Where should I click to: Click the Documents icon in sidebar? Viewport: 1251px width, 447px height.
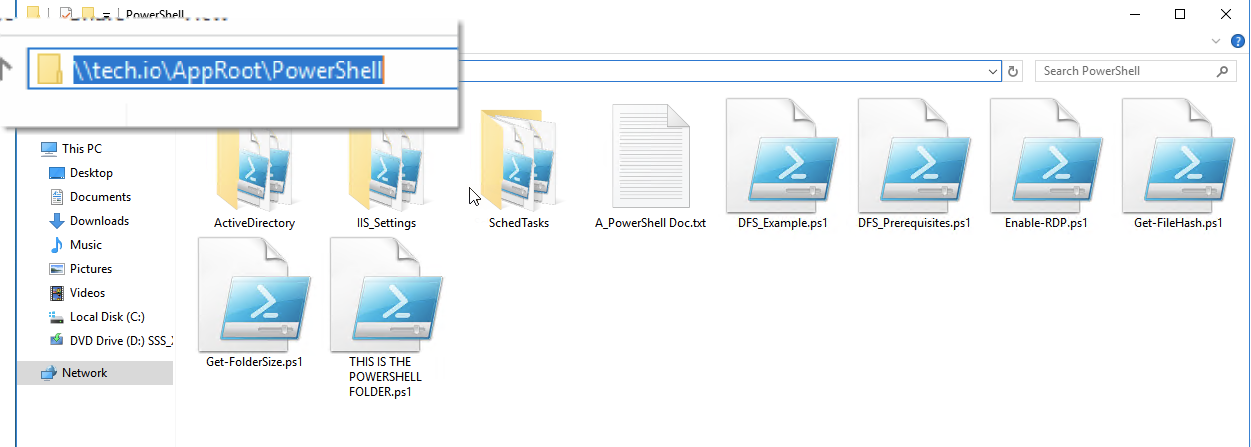[57, 197]
